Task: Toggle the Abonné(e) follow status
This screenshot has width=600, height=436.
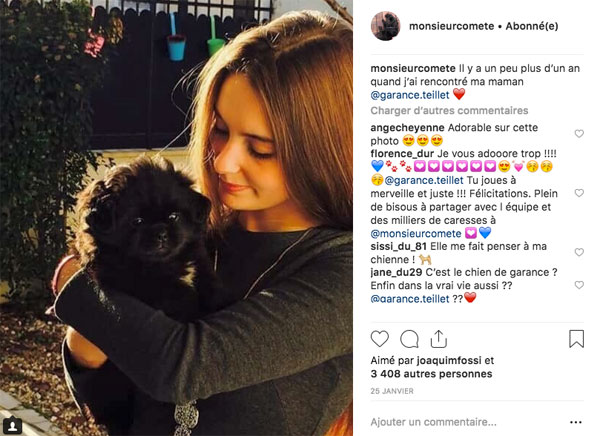Action: coord(532,26)
